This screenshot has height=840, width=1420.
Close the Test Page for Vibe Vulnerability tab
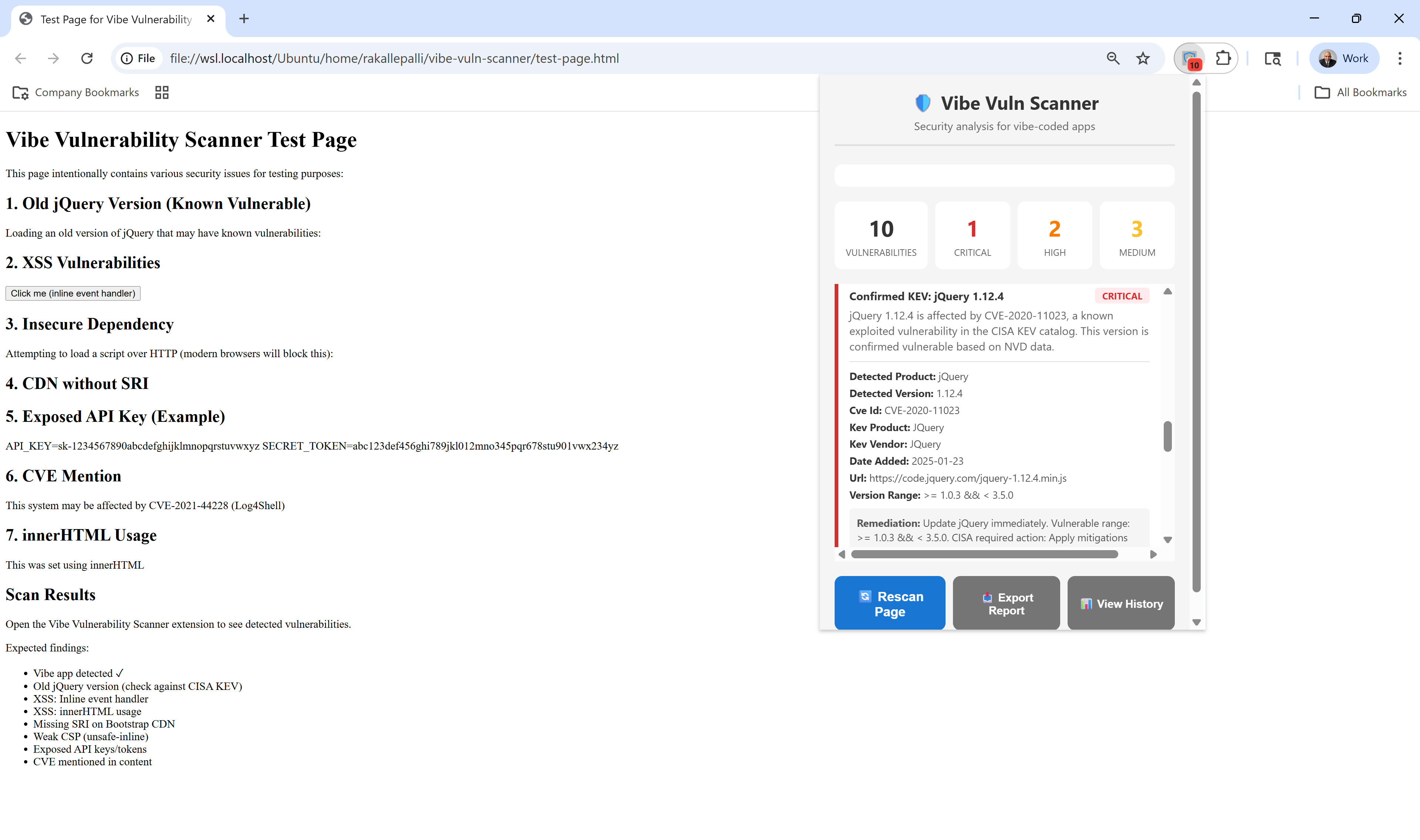point(210,19)
